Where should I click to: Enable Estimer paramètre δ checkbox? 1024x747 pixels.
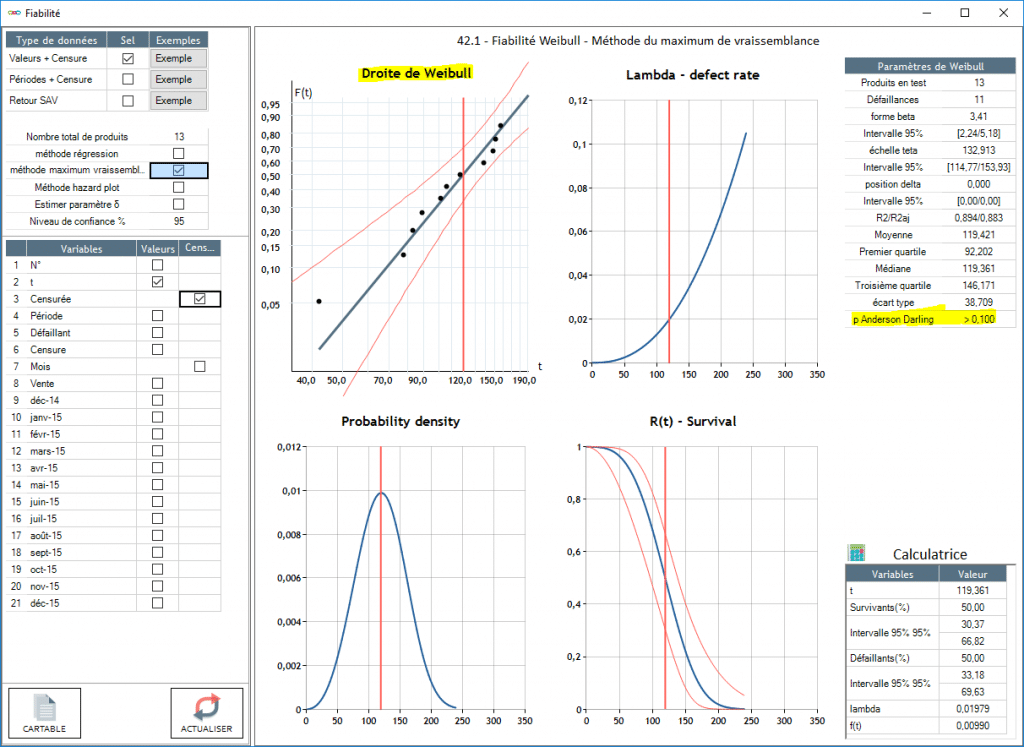tap(178, 204)
